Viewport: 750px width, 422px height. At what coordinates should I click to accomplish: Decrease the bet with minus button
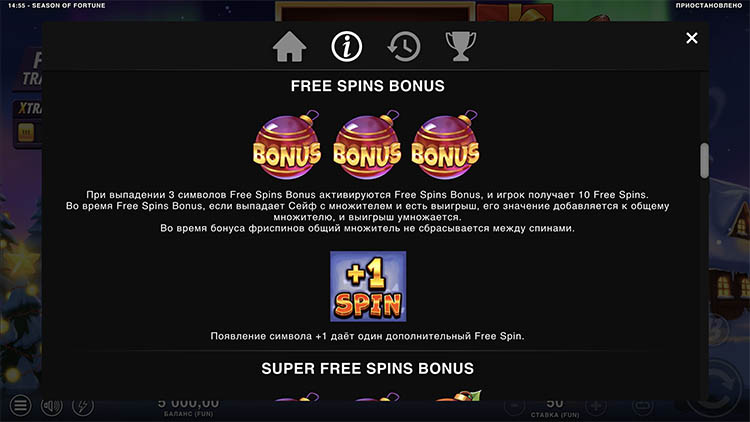click(x=514, y=407)
